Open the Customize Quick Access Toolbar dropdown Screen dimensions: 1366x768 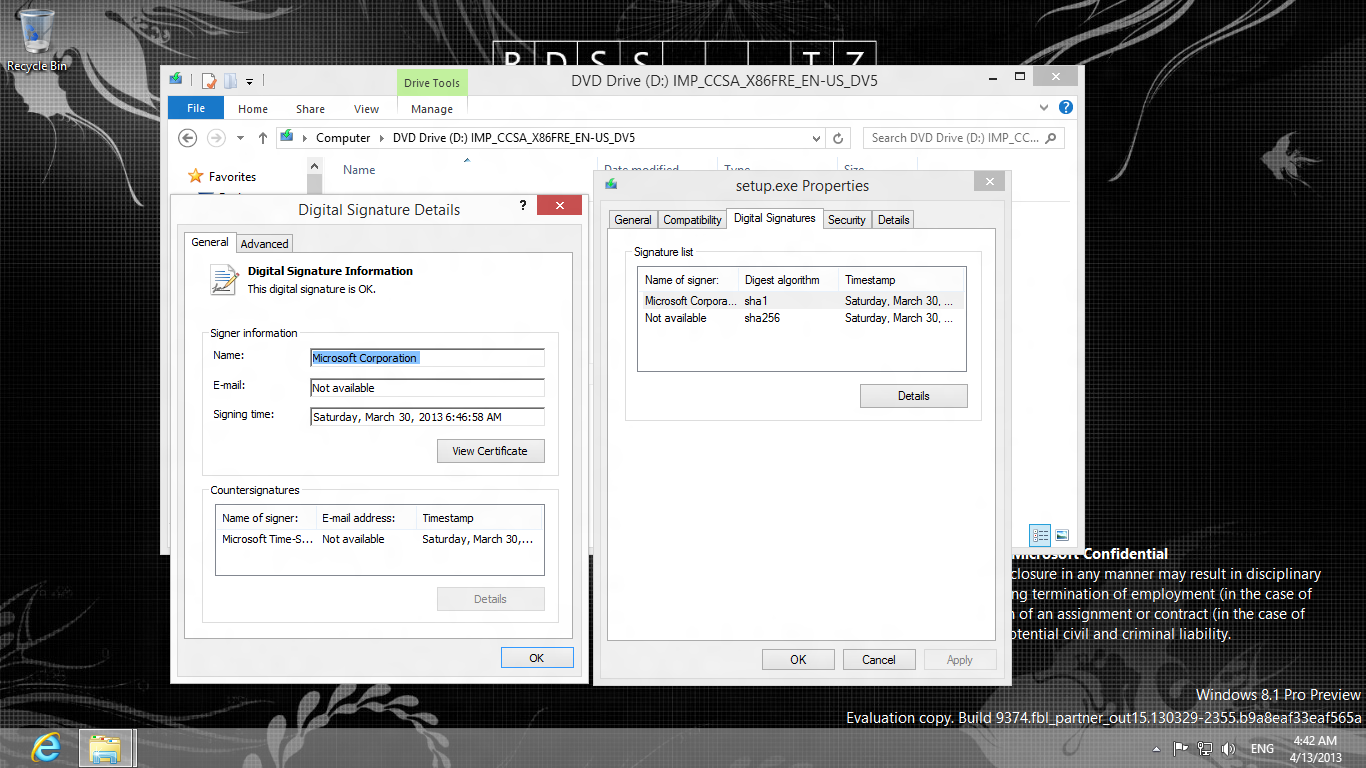coord(250,81)
